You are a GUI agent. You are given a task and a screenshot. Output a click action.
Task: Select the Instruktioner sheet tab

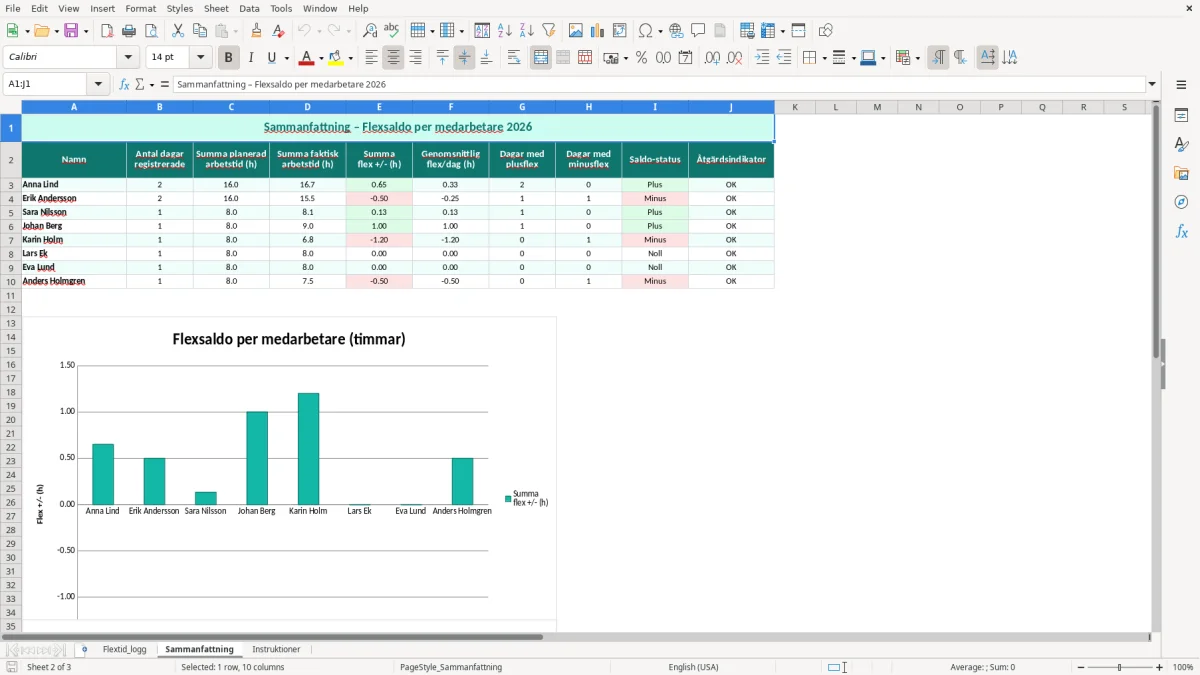point(276,649)
